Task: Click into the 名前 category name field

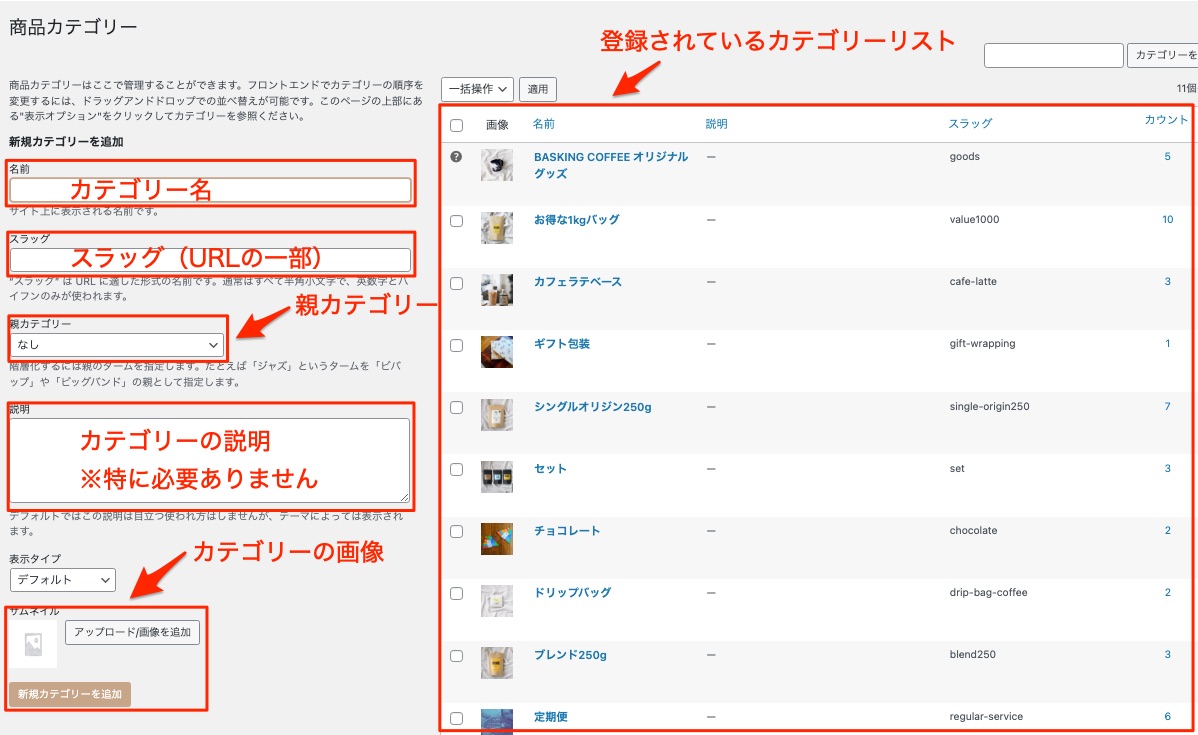Action: (x=210, y=190)
